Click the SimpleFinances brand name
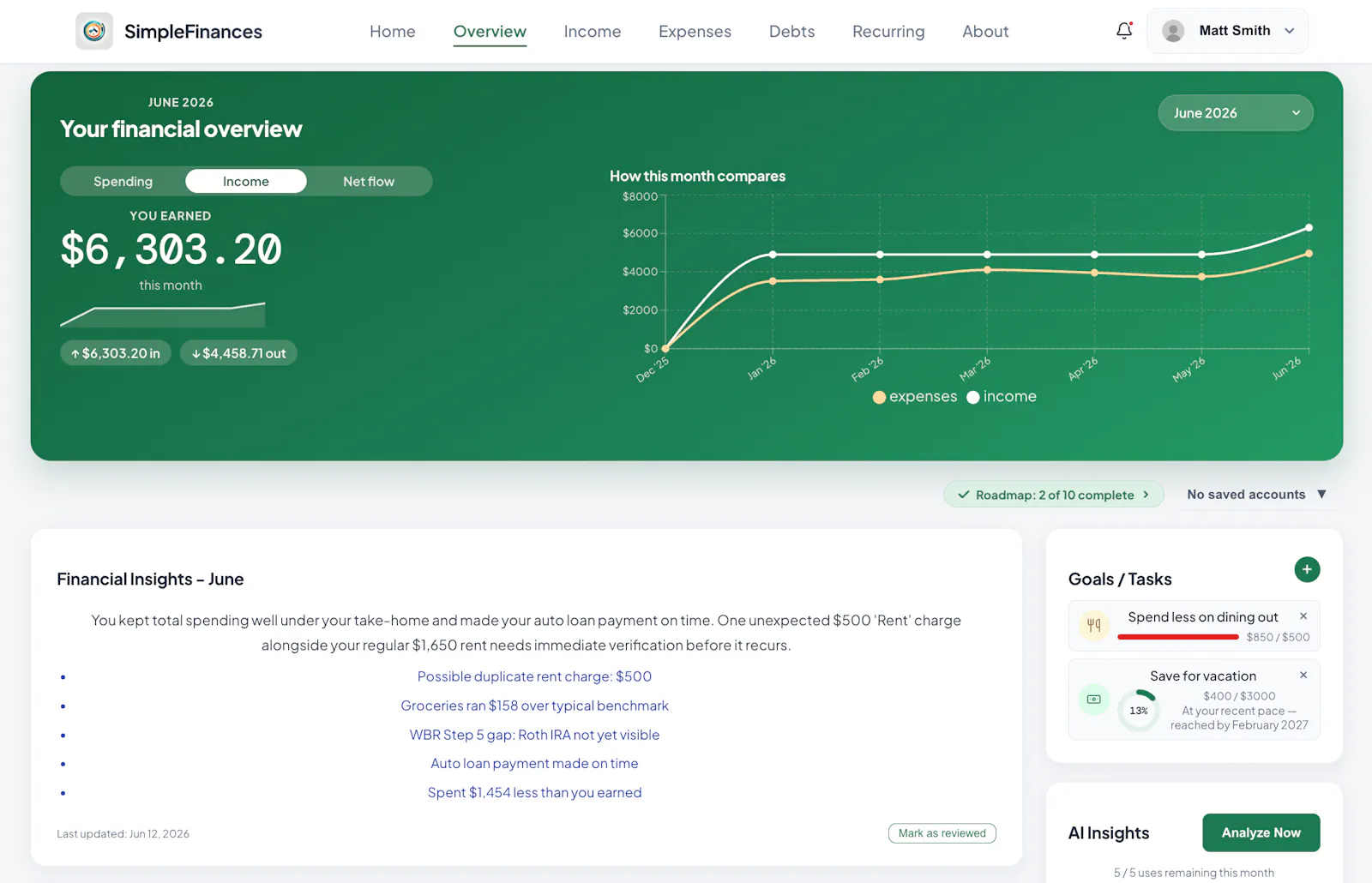 [x=193, y=32]
